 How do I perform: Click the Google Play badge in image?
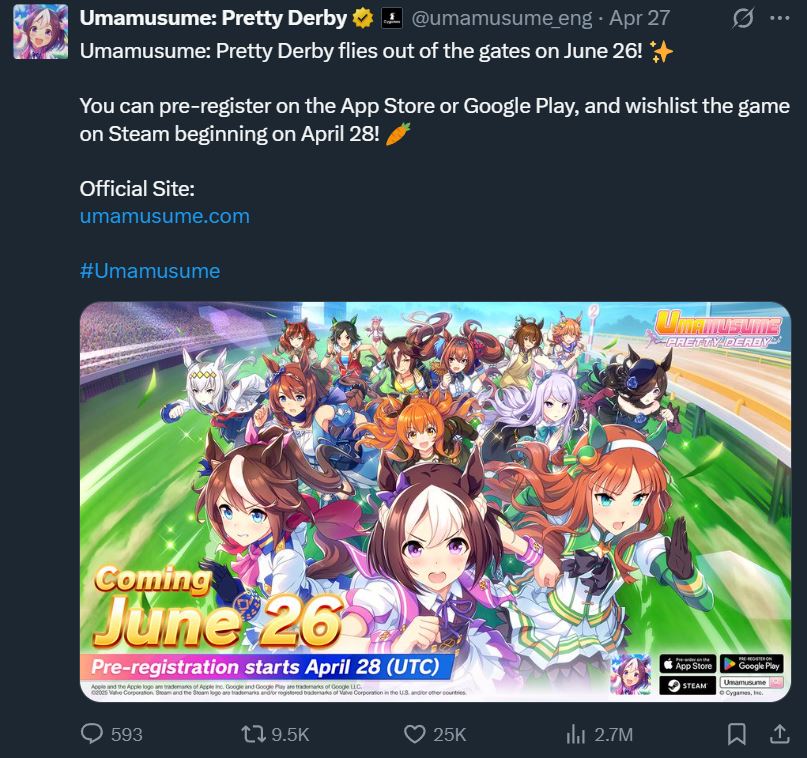(751, 664)
